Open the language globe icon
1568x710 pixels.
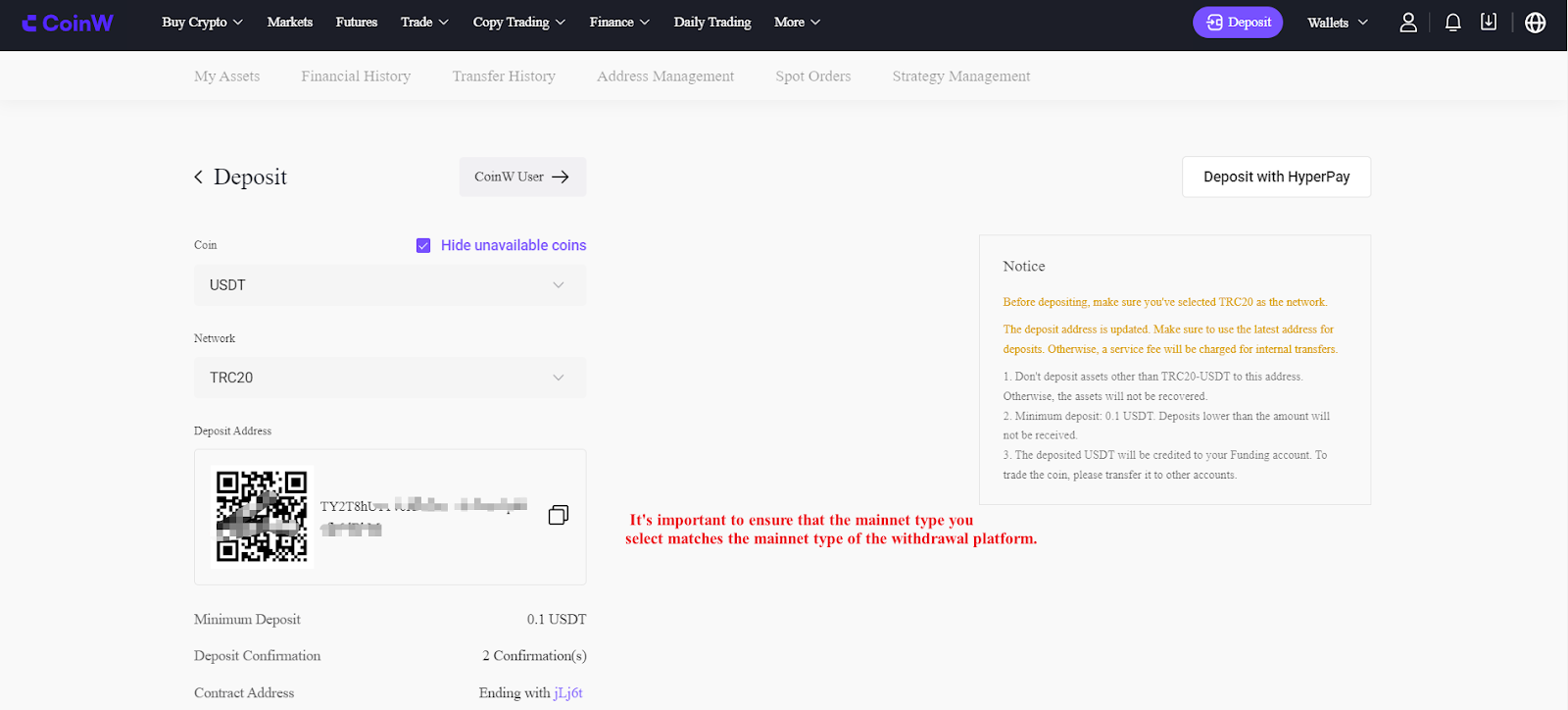[1536, 23]
